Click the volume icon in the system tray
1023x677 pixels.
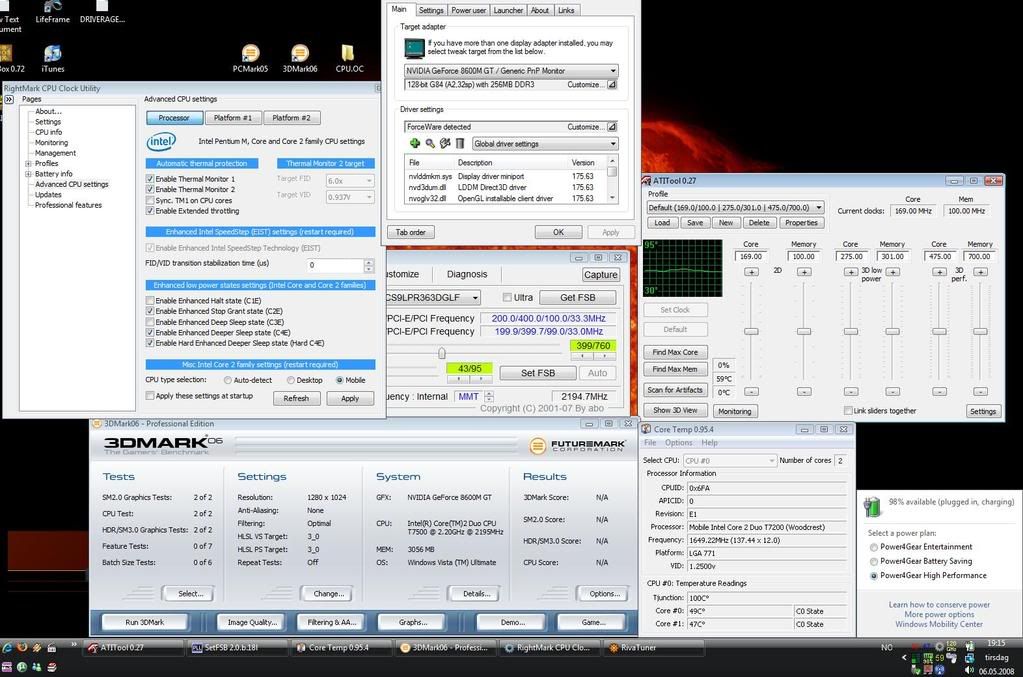[x=969, y=670]
